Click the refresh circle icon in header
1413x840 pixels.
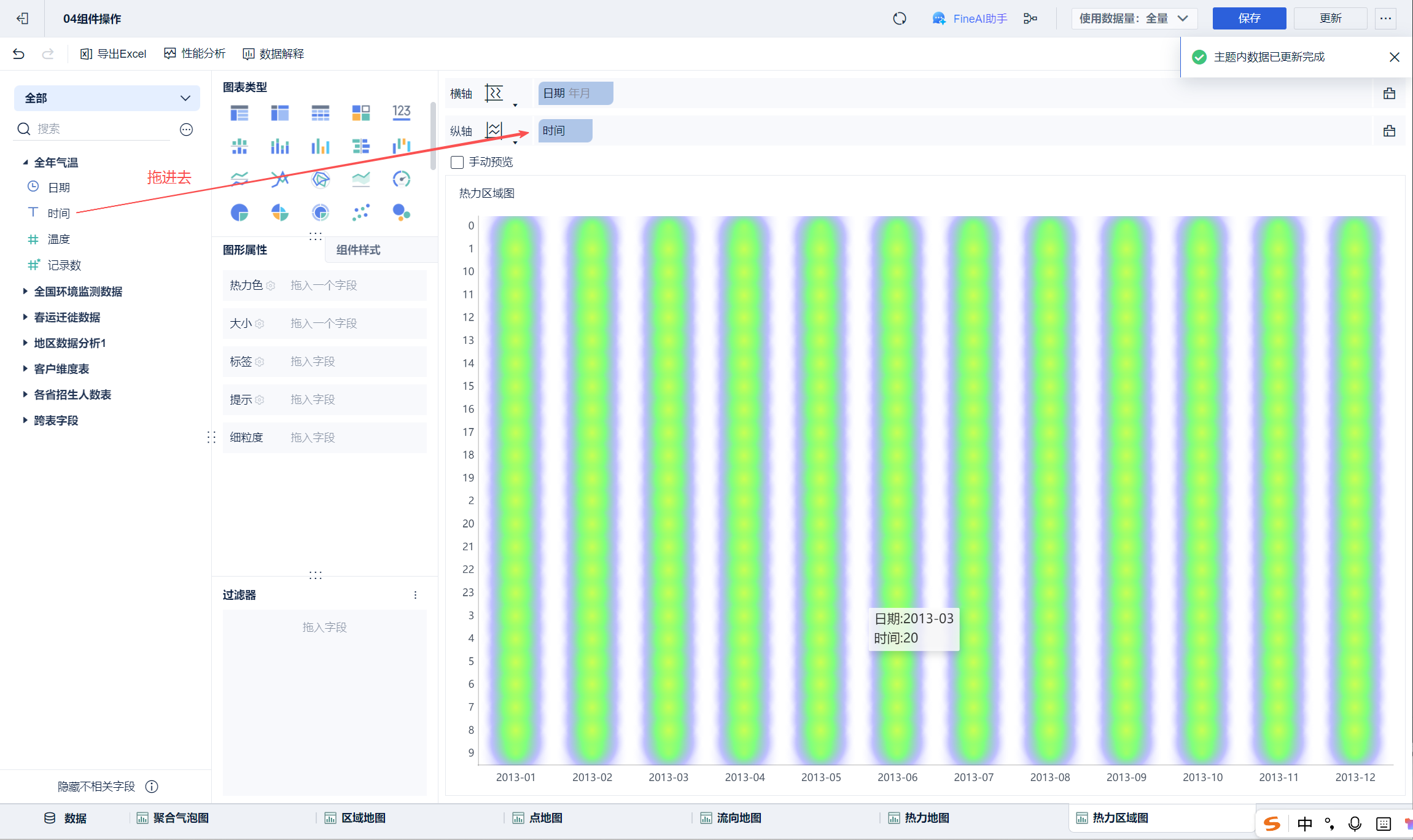[x=899, y=18]
